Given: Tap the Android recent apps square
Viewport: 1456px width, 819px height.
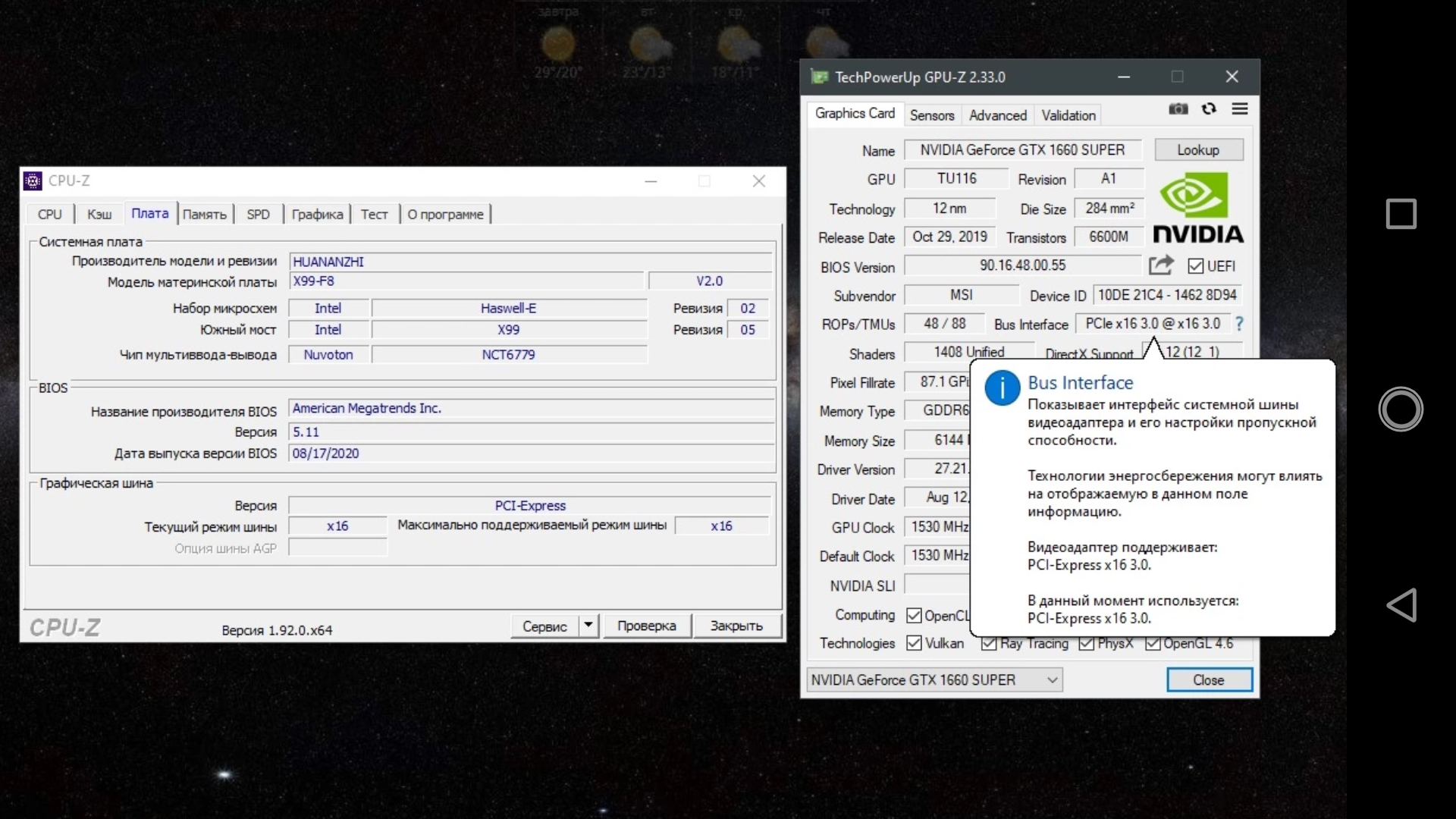Looking at the screenshot, I should pyautogui.click(x=1401, y=214).
